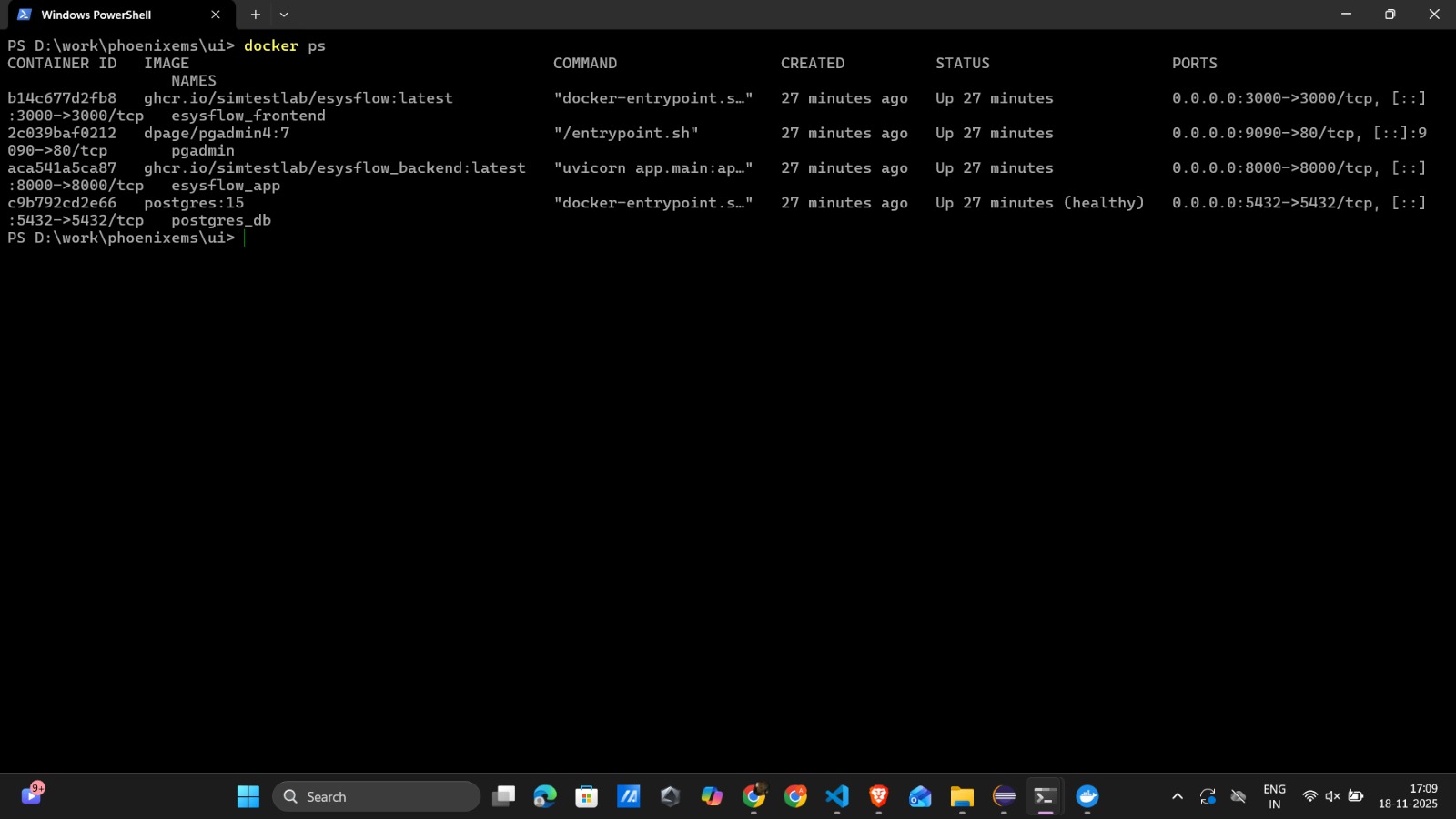This screenshot has width=1456, height=819.
Task: Click image dpage/pgadmin4:7
Action: tap(217, 133)
